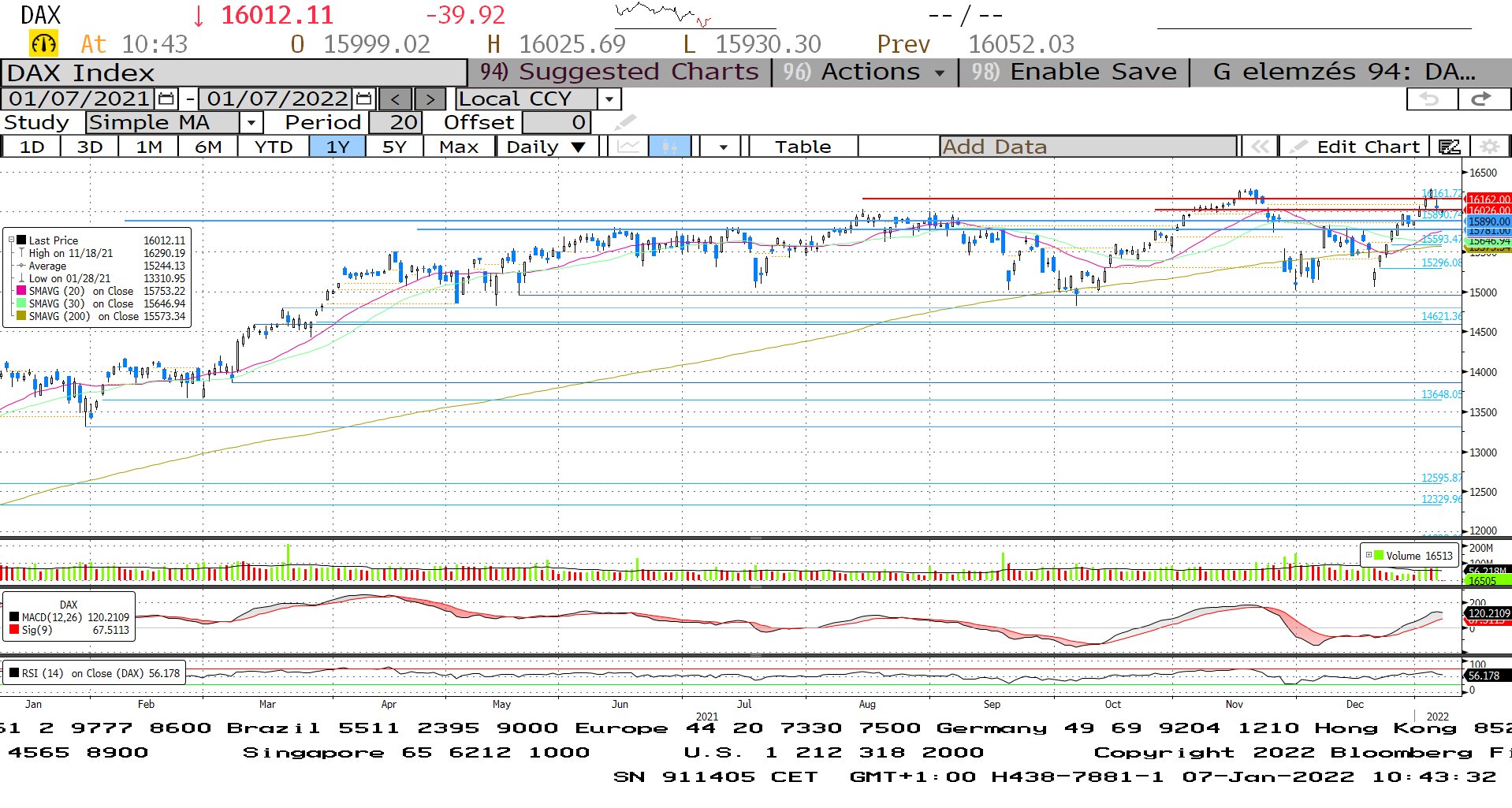Click the Volume green legend swatch

pyautogui.click(x=1379, y=555)
